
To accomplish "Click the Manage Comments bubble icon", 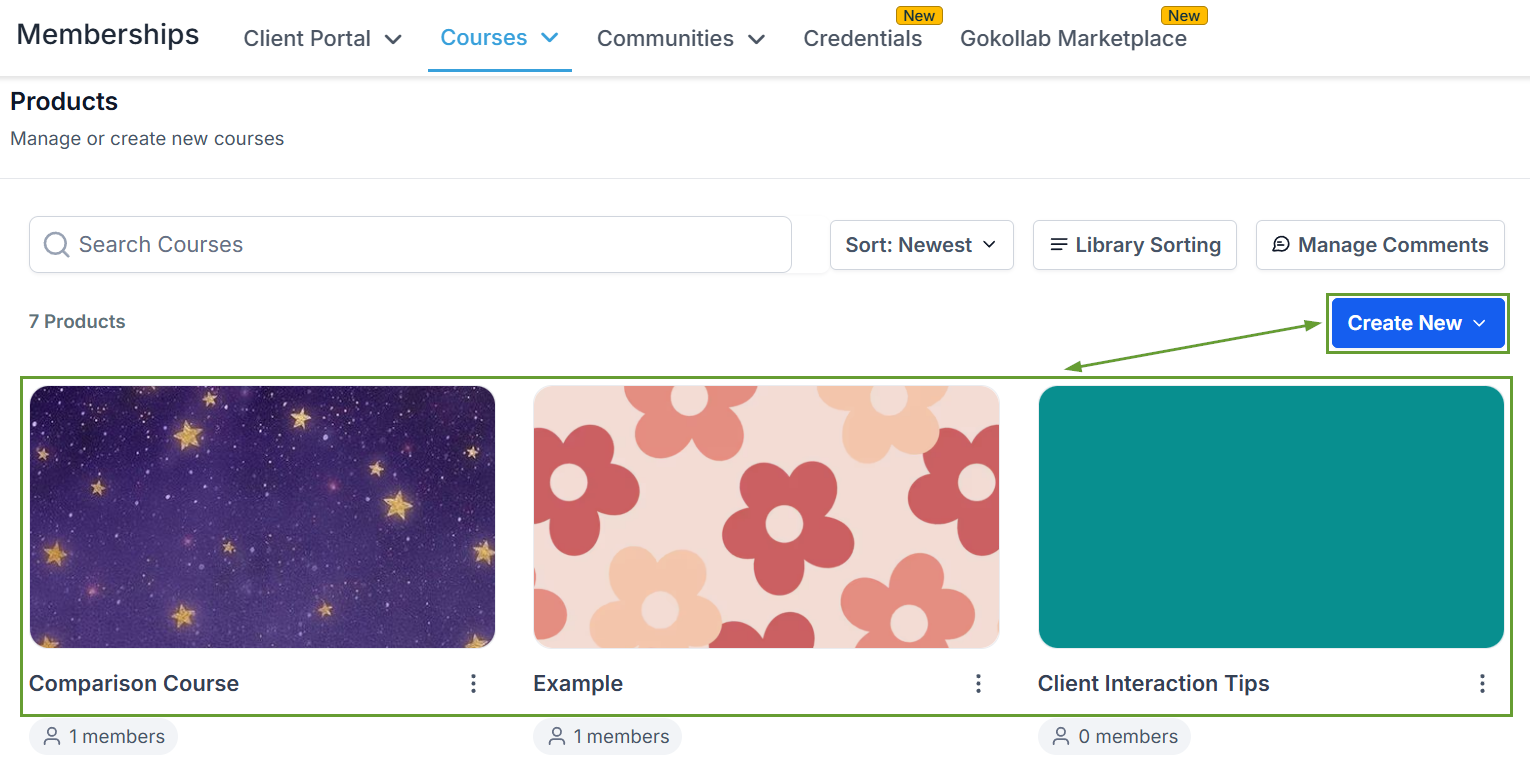I will [x=1281, y=245].
